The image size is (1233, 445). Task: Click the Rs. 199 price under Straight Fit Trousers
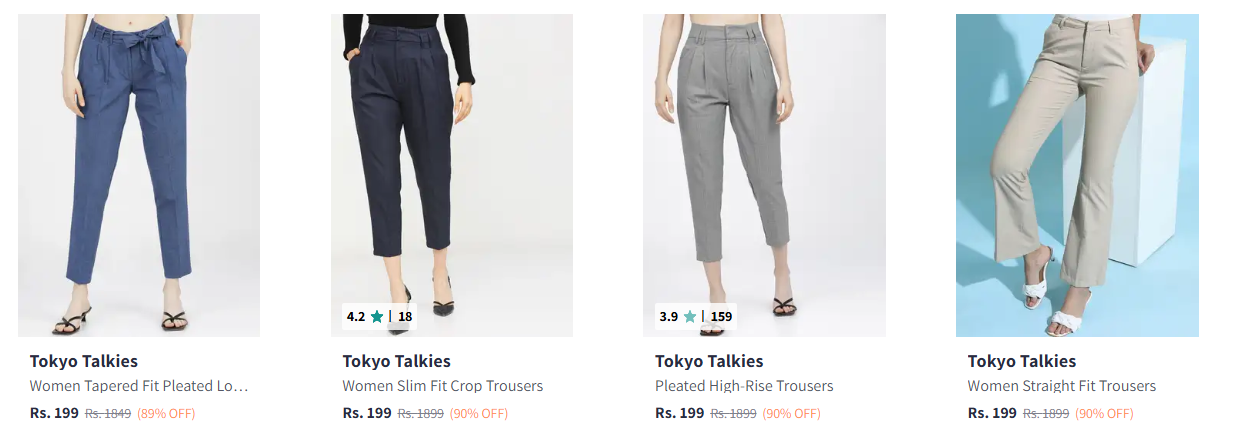coord(992,413)
